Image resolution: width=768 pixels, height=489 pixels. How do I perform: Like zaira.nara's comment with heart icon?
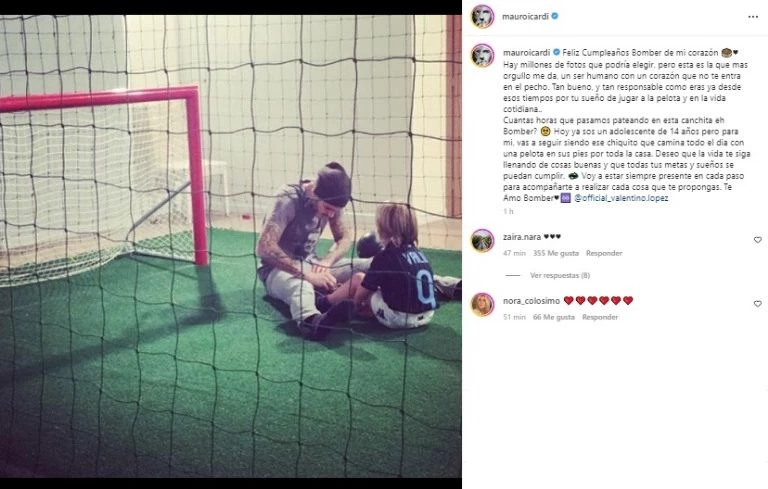coord(757,240)
